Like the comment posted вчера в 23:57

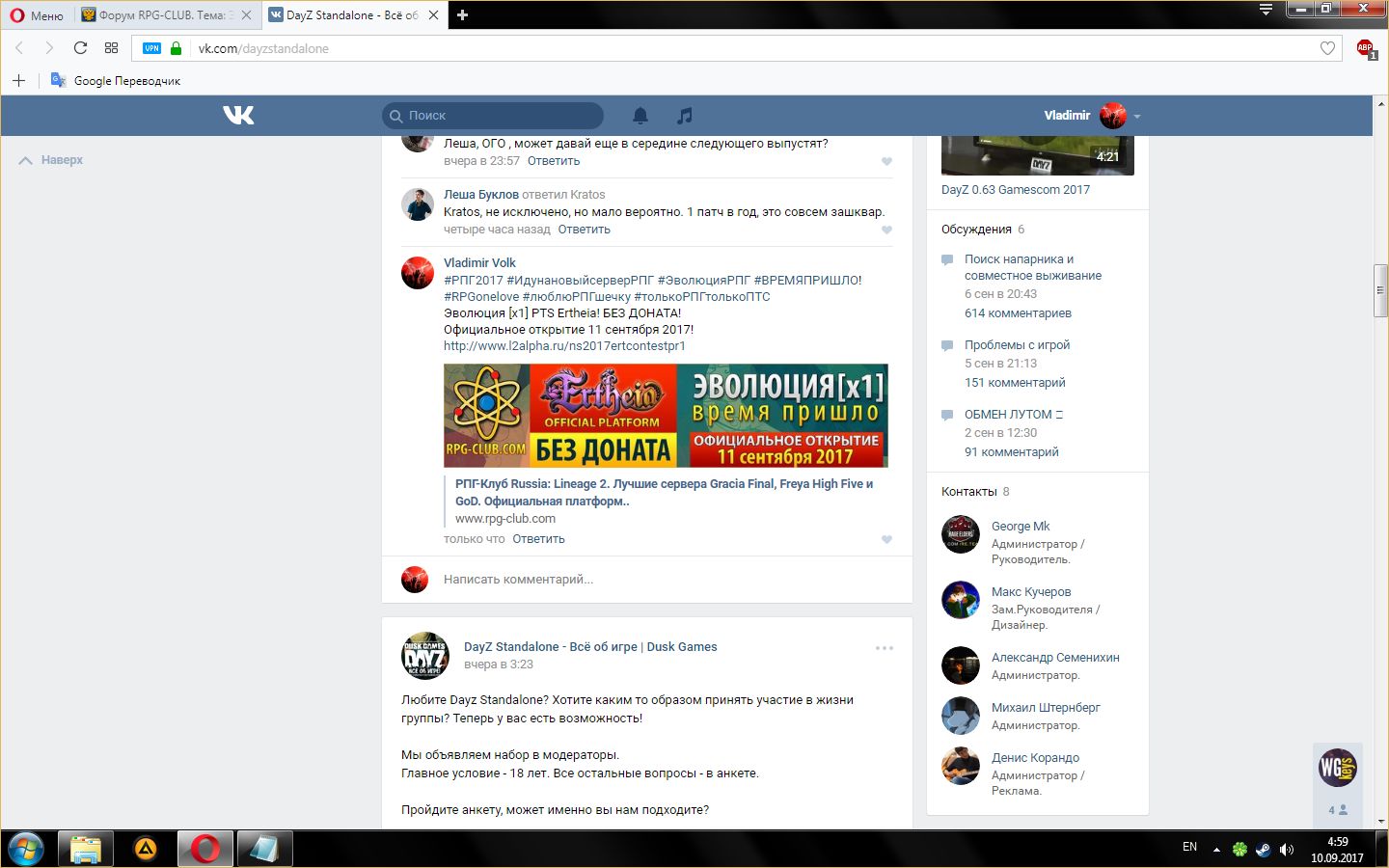coord(886,161)
